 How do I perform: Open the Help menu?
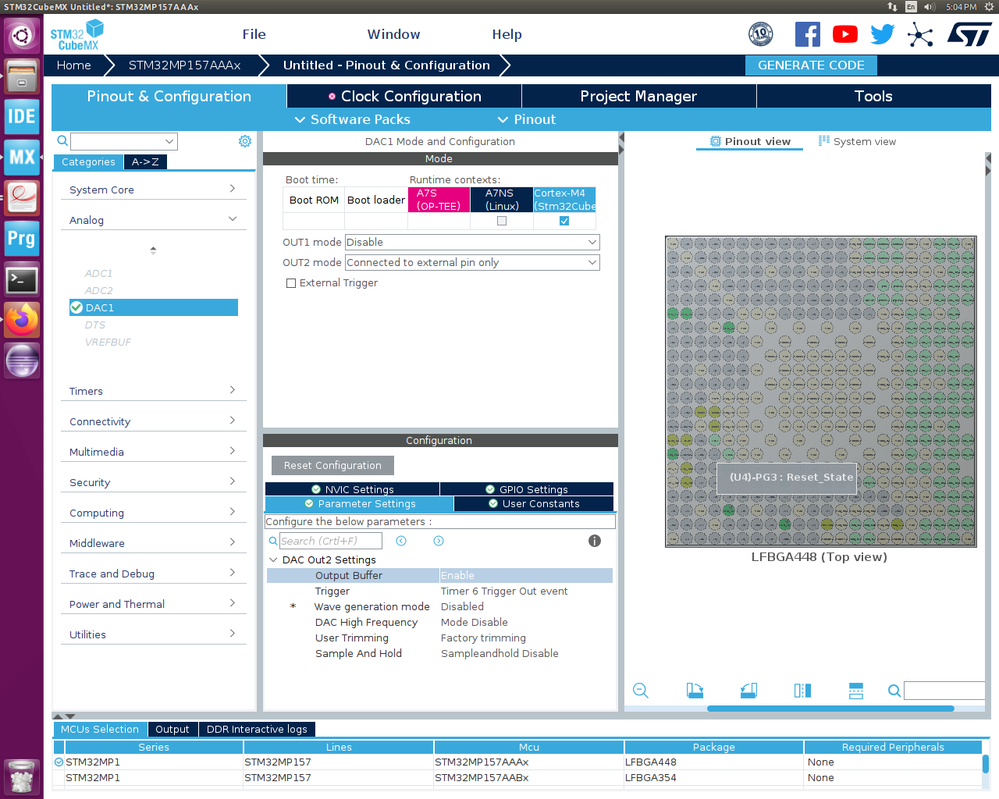click(507, 34)
